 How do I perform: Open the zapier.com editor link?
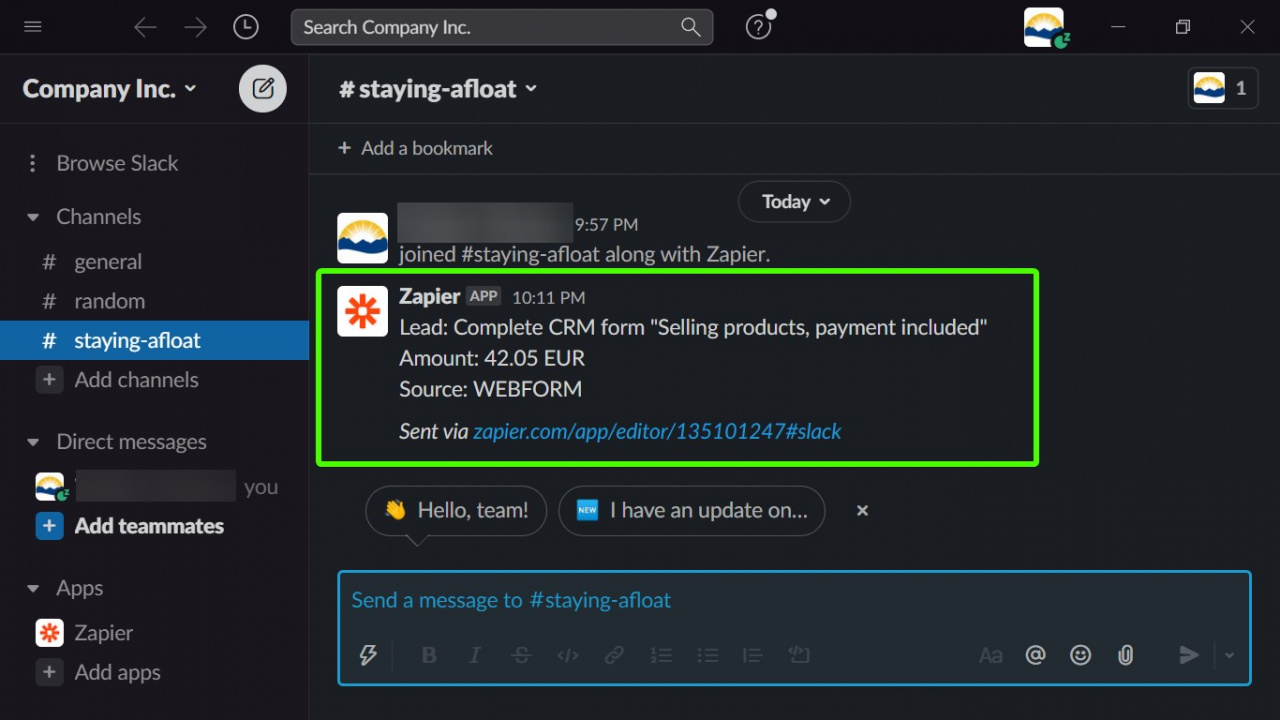pyautogui.click(x=657, y=432)
